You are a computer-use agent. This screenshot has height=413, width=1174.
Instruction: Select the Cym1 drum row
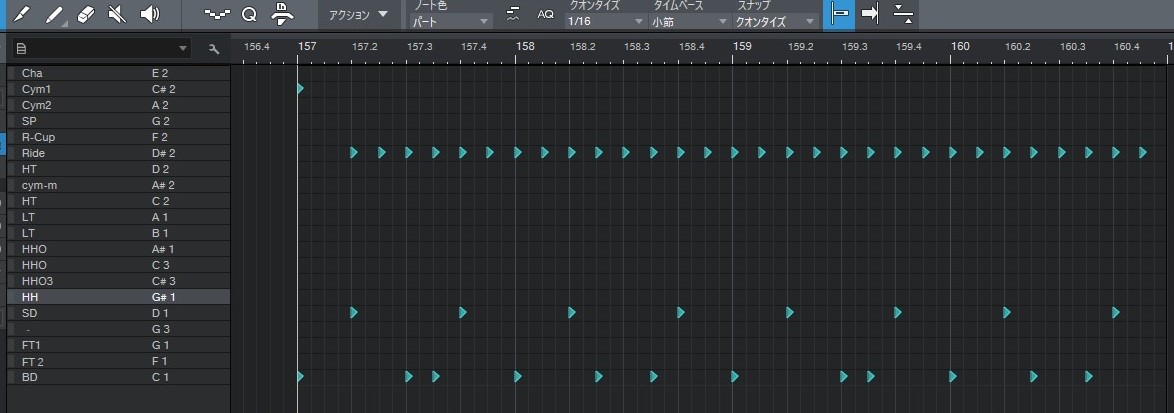click(118, 89)
